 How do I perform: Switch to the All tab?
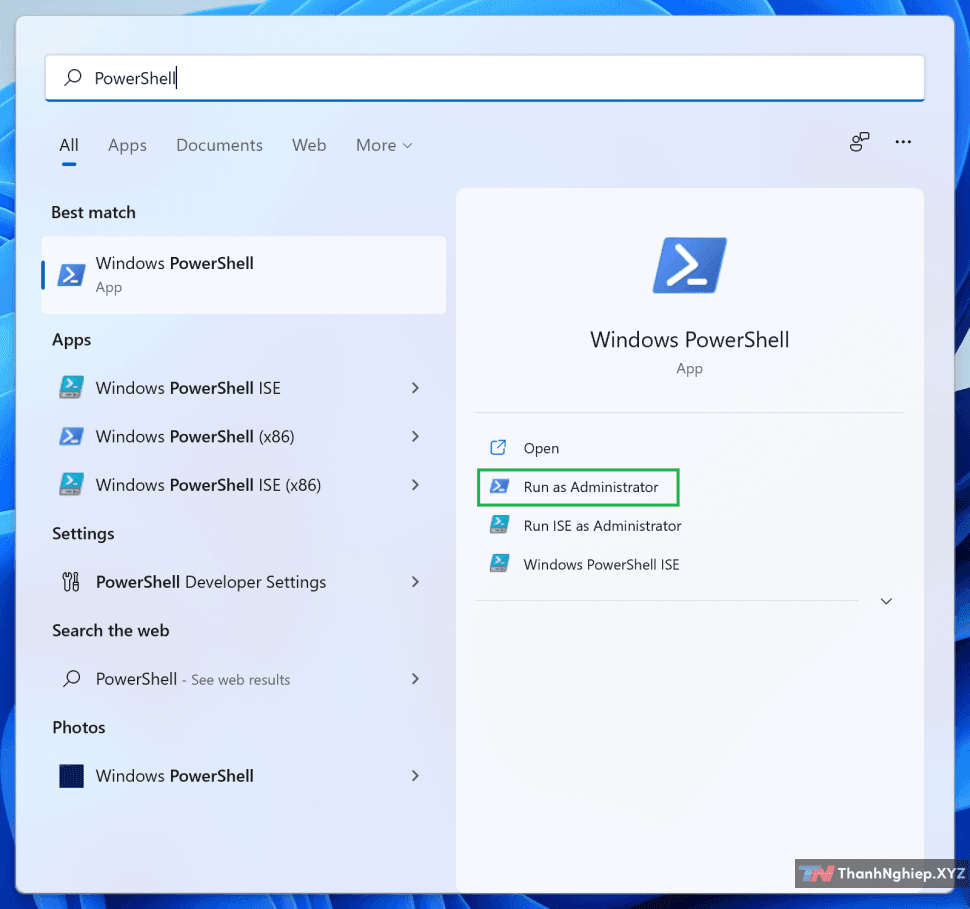69,145
